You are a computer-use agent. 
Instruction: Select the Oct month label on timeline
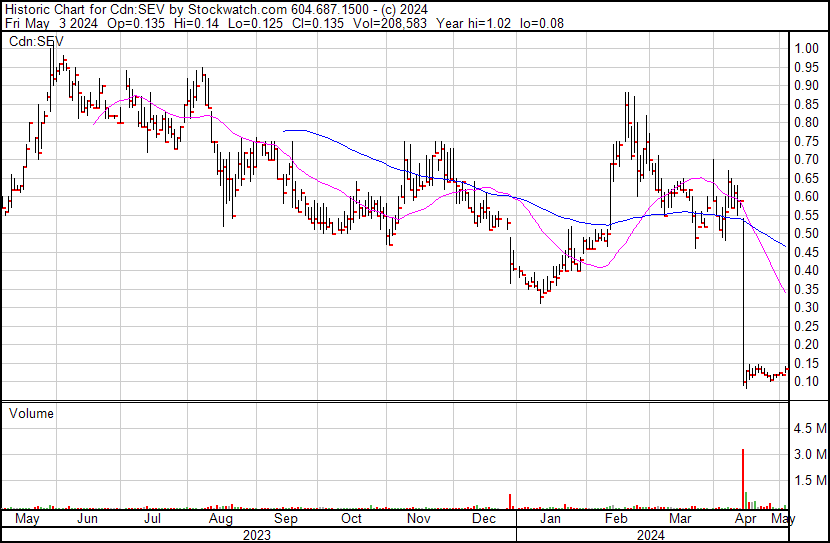(352, 519)
